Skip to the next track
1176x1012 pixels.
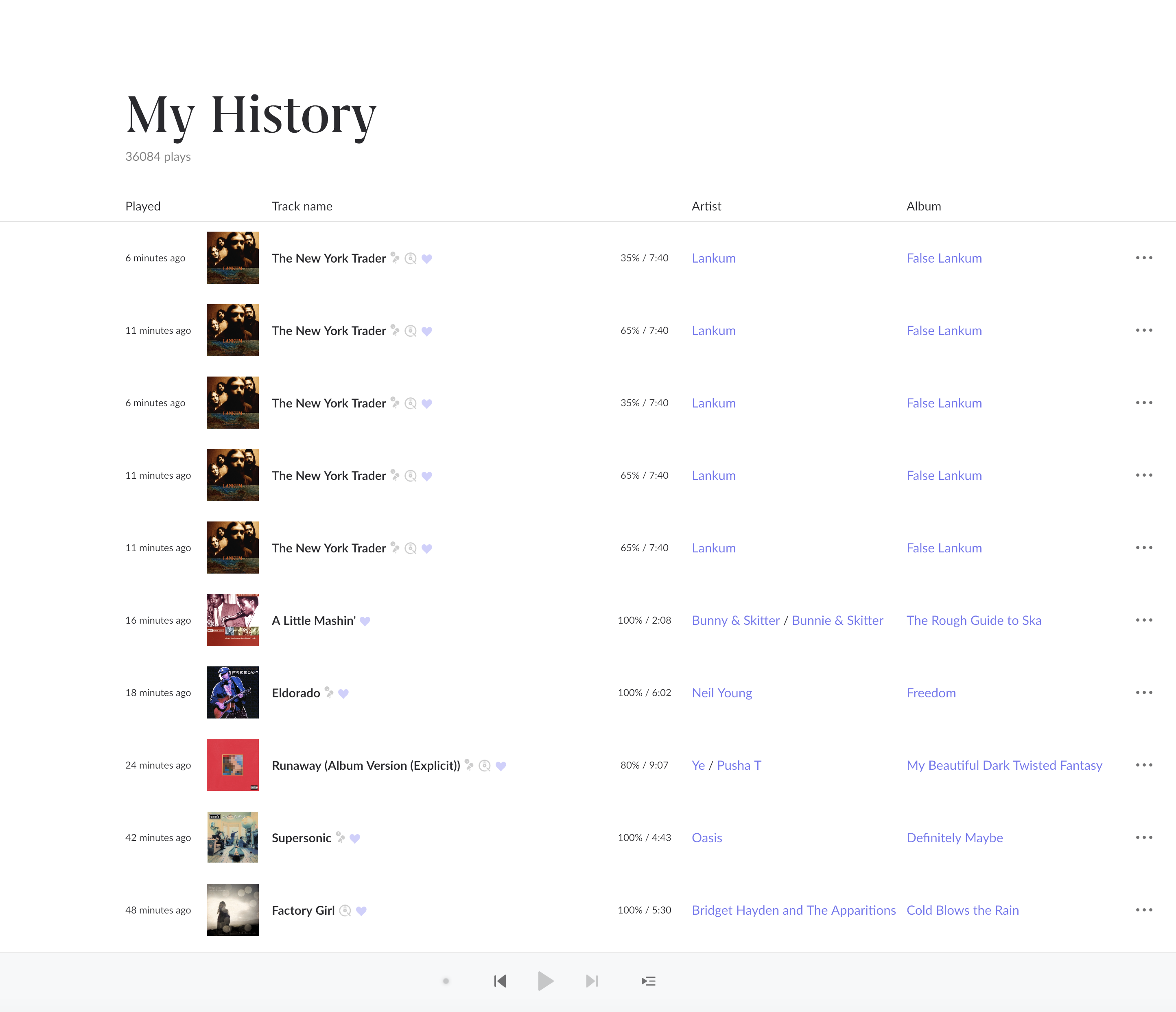click(x=591, y=981)
